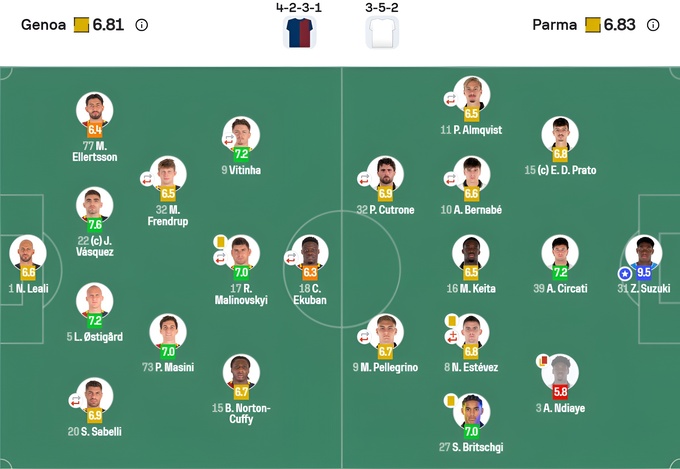Click the yellow card icon on R. Malinovskyi

tap(219, 241)
